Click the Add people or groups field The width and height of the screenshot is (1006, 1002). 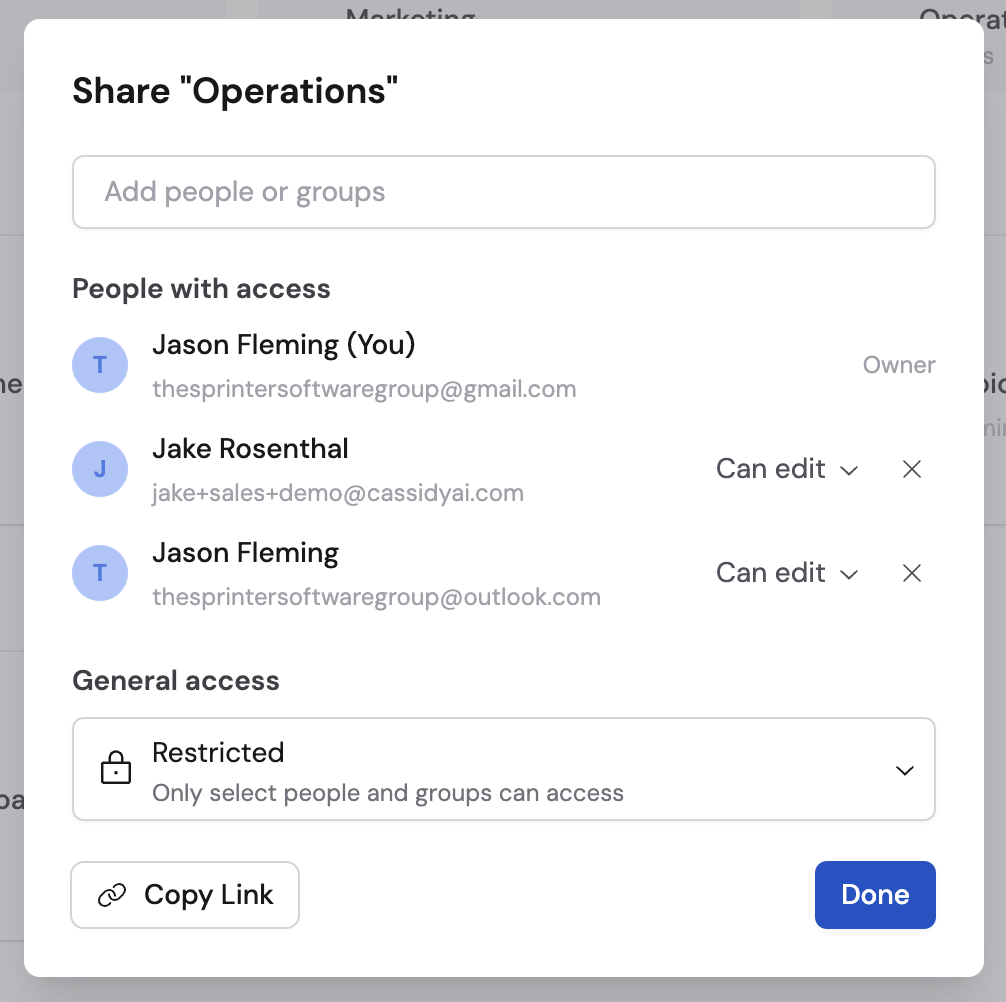click(504, 192)
